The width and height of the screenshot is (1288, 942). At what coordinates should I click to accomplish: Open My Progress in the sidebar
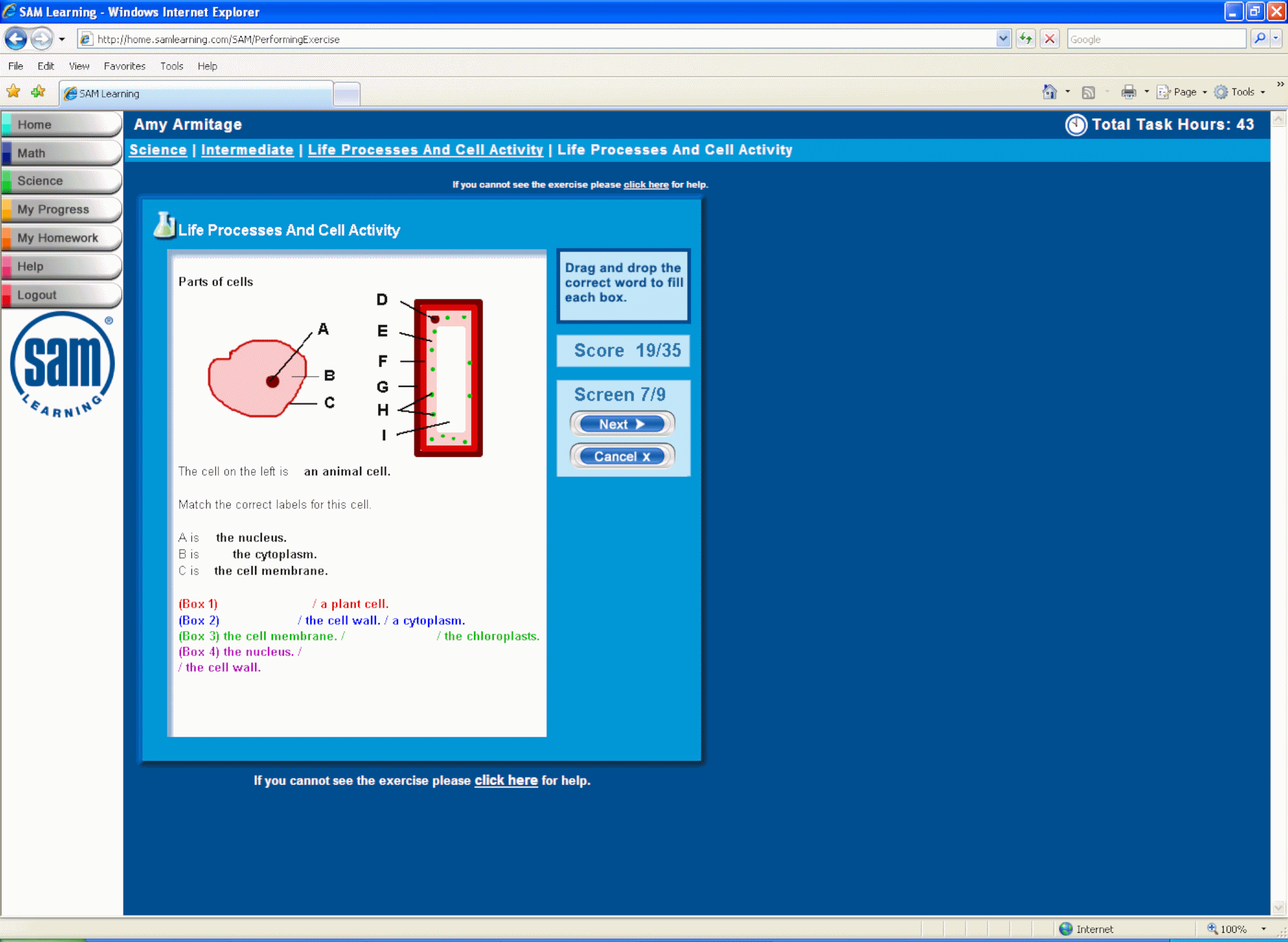(x=53, y=209)
